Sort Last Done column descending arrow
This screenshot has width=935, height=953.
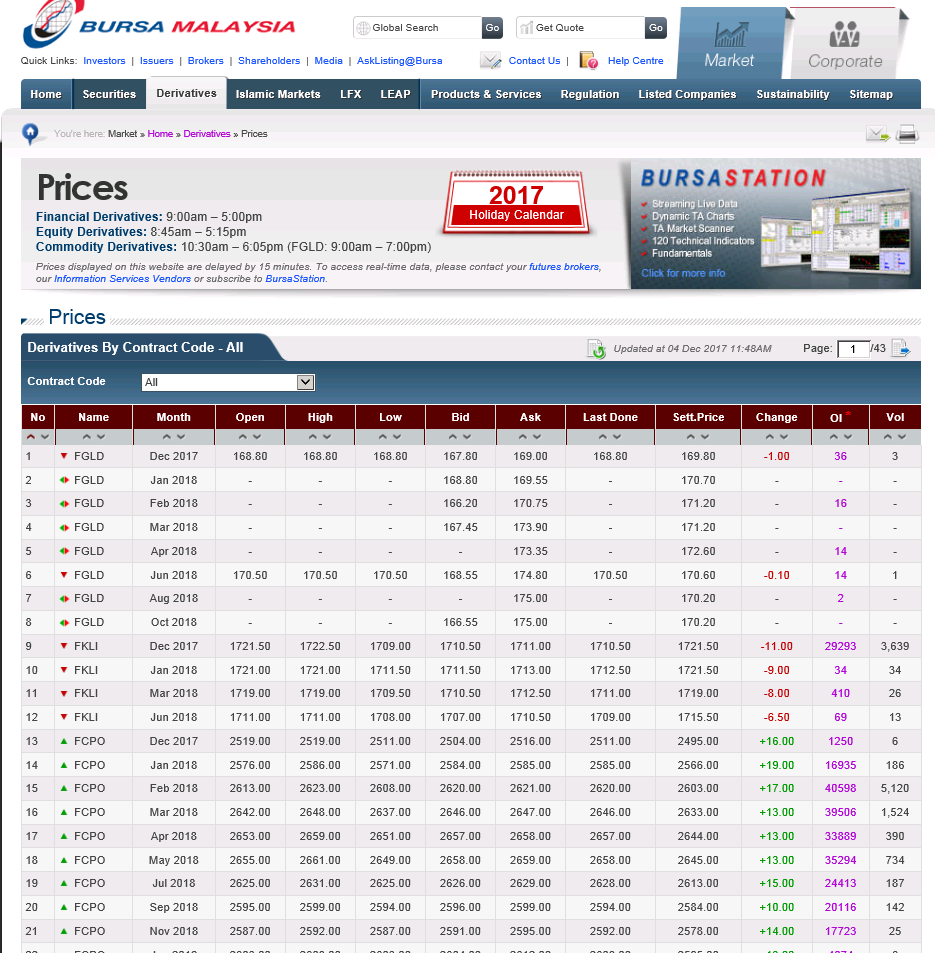click(617, 437)
